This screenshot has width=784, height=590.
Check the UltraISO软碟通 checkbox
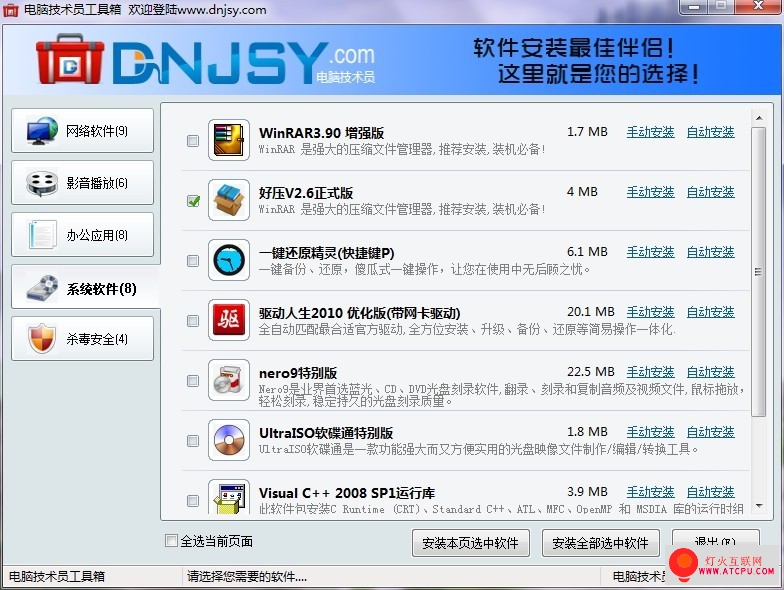[x=192, y=441]
